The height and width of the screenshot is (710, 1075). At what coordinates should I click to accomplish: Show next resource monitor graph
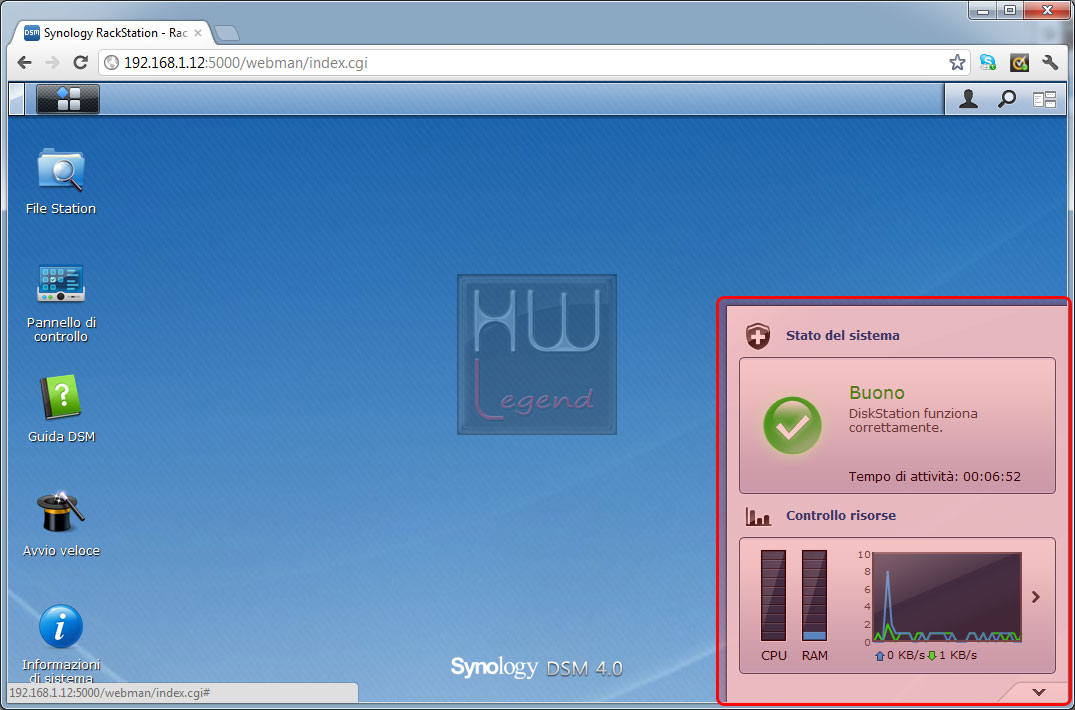[x=1036, y=597]
